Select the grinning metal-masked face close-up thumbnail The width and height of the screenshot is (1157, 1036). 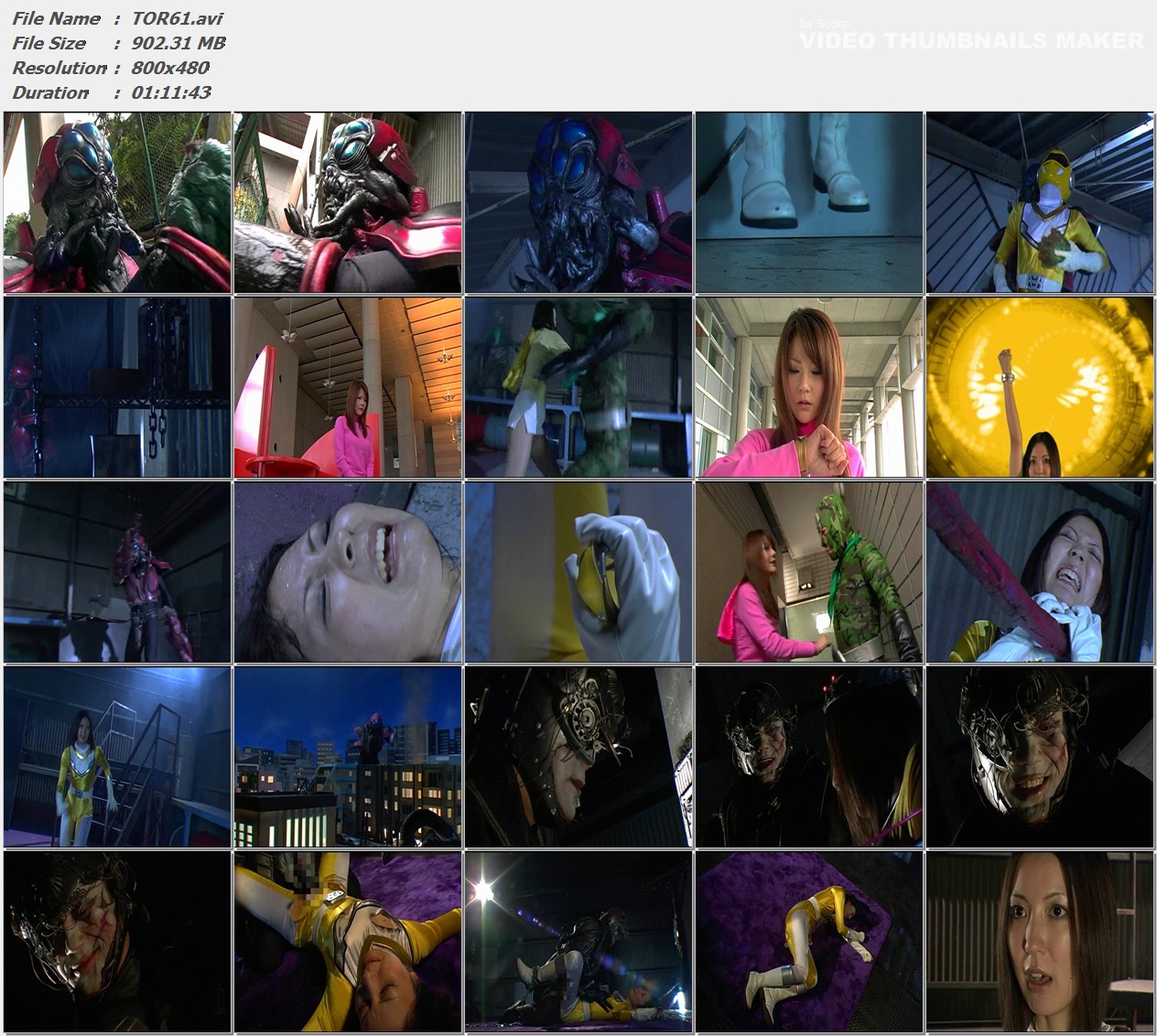pyautogui.click(x=1040, y=757)
